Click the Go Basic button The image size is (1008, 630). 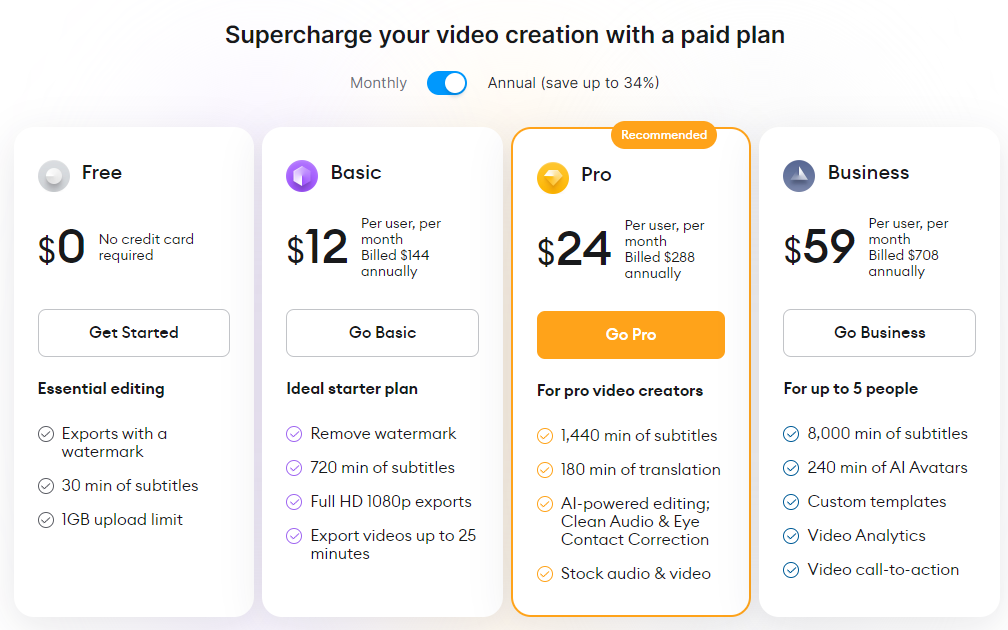click(x=382, y=334)
